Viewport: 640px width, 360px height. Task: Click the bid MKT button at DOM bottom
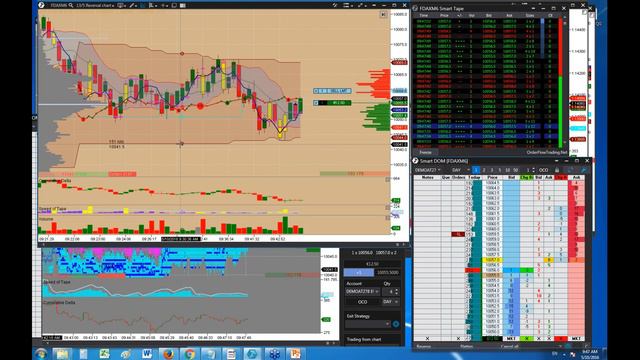[x=511, y=339]
